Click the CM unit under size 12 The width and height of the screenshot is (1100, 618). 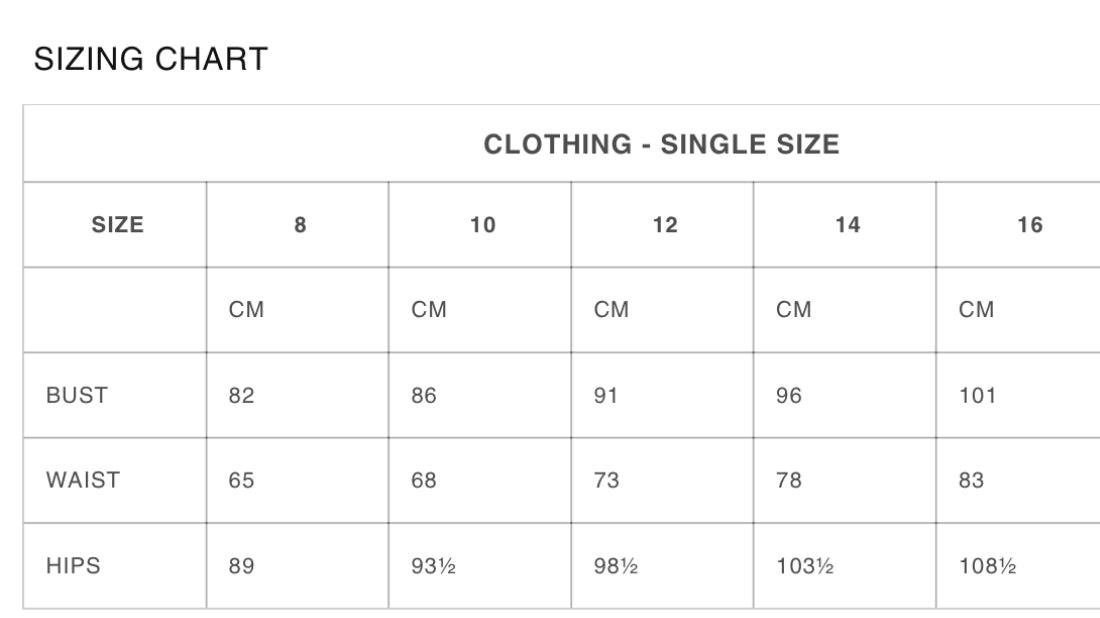(611, 309)
